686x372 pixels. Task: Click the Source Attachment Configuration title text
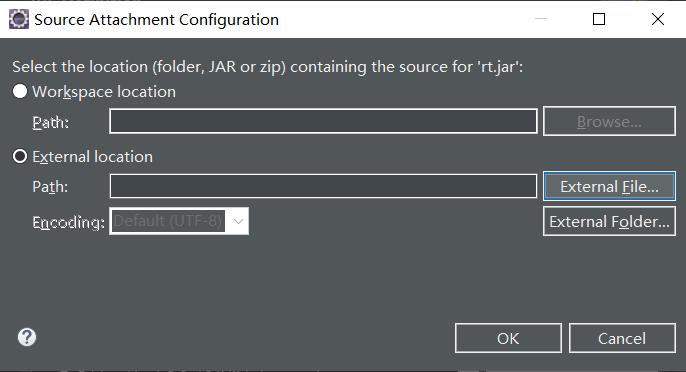click(x=156, y=20)
